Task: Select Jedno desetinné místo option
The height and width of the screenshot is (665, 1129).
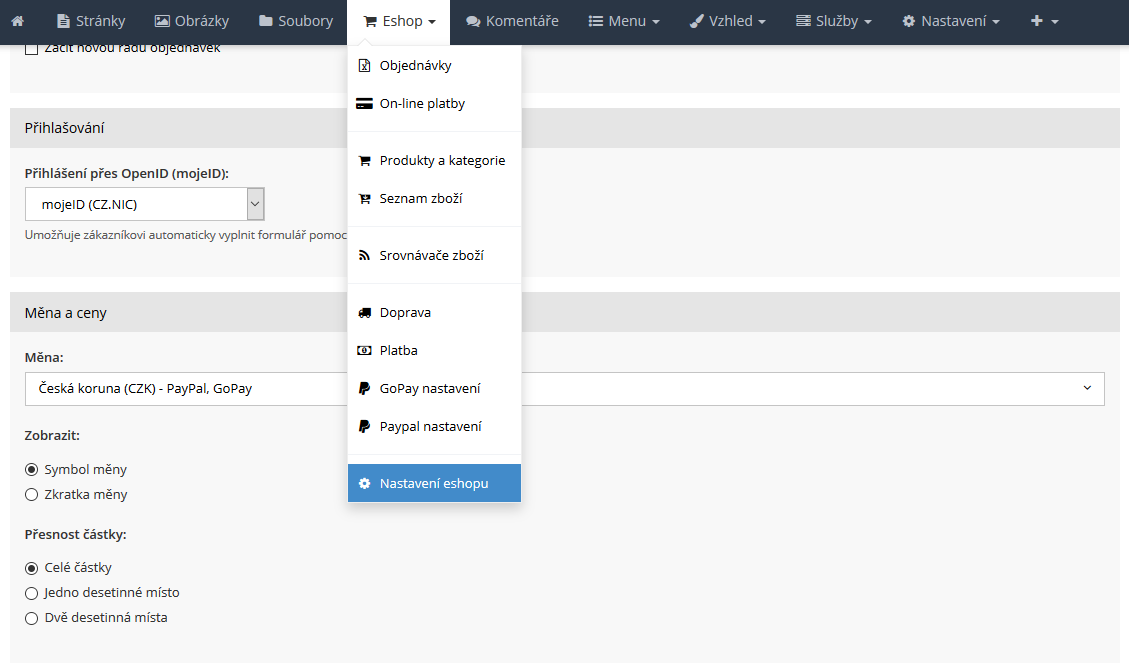Action: tap(32, 593)
